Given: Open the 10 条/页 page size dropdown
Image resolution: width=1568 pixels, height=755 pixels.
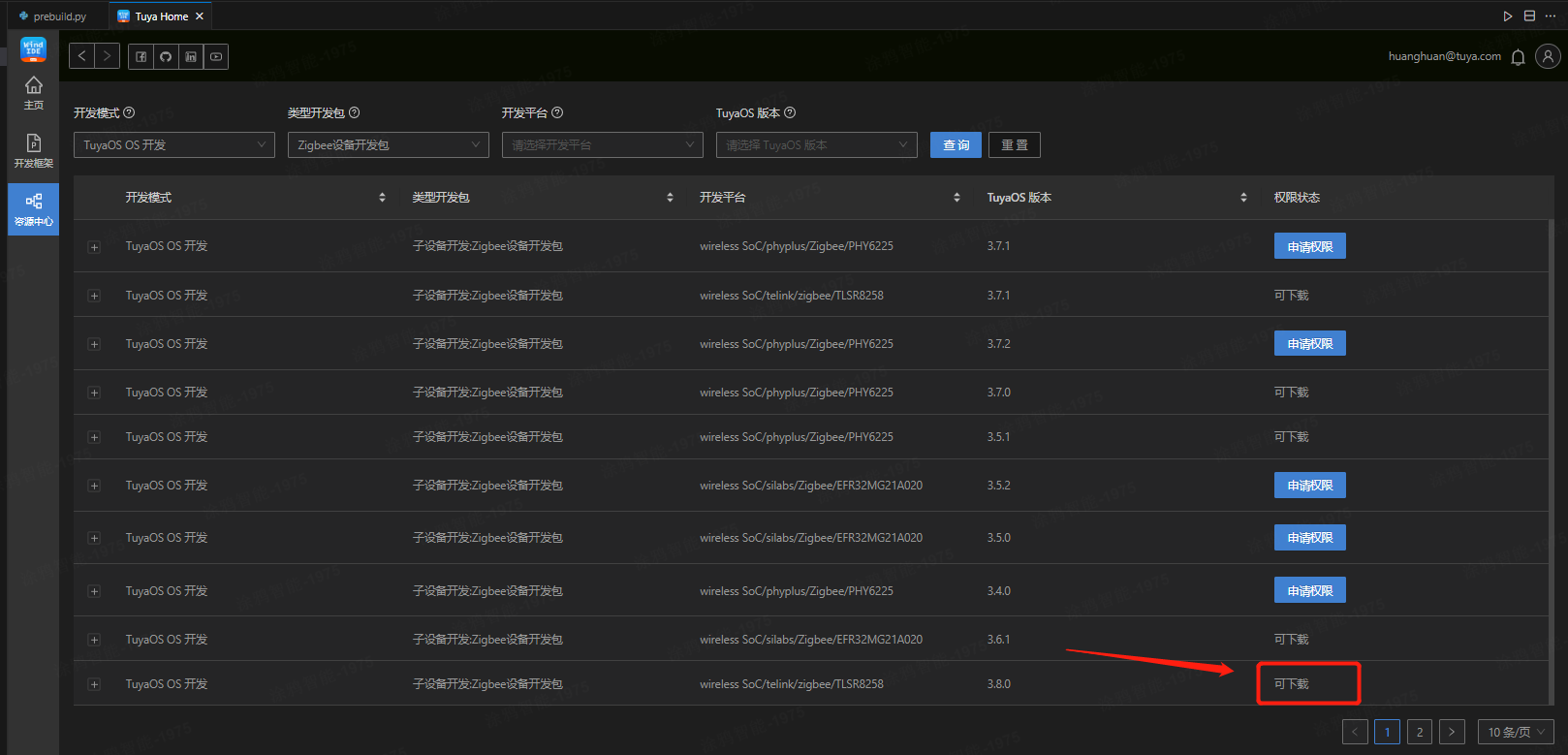Looking at the screenshot, I should (x=1516, y=732).
